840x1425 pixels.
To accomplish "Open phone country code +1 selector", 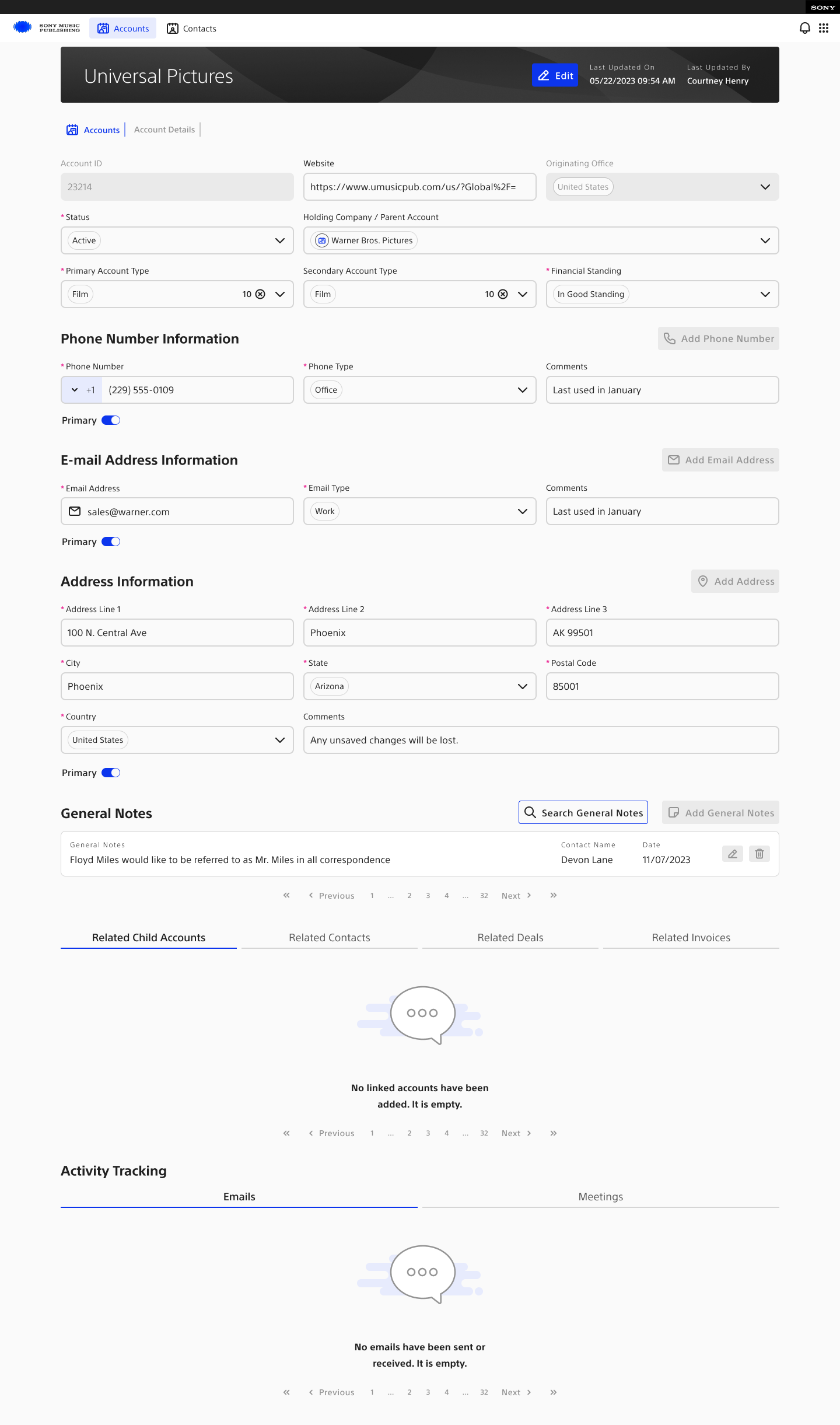I will pos(82,390).
